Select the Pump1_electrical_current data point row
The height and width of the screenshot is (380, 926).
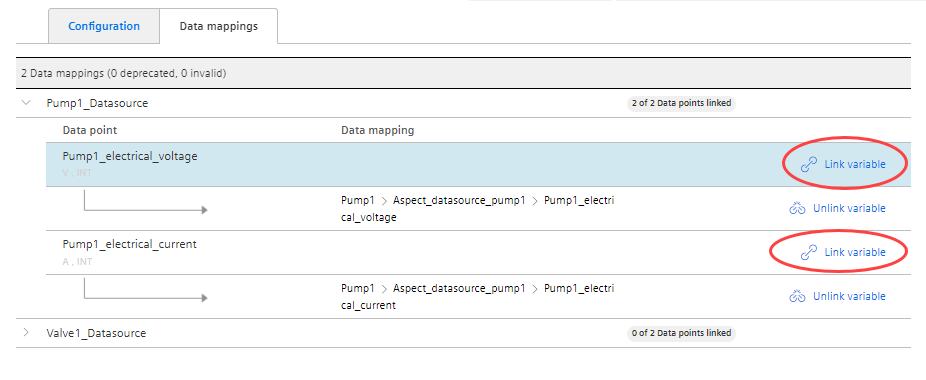478,252
